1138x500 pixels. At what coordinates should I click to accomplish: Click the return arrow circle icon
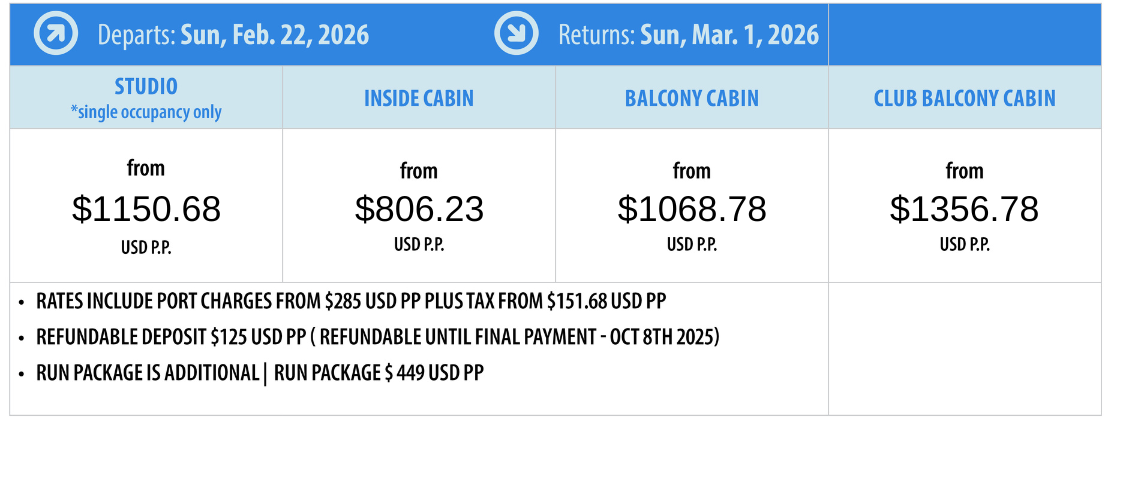517,34
